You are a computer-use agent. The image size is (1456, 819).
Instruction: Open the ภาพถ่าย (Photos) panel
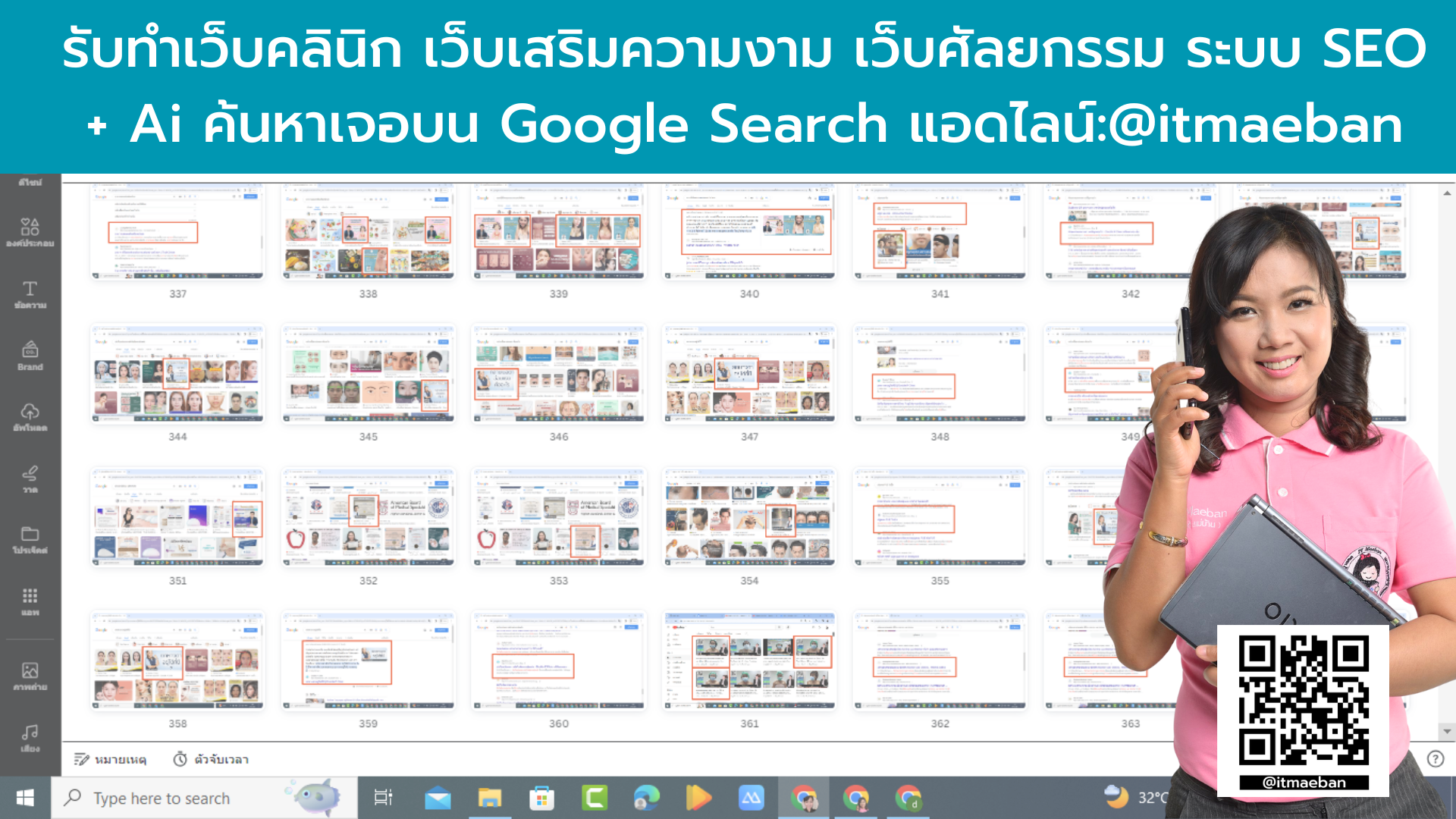point(30,675)
